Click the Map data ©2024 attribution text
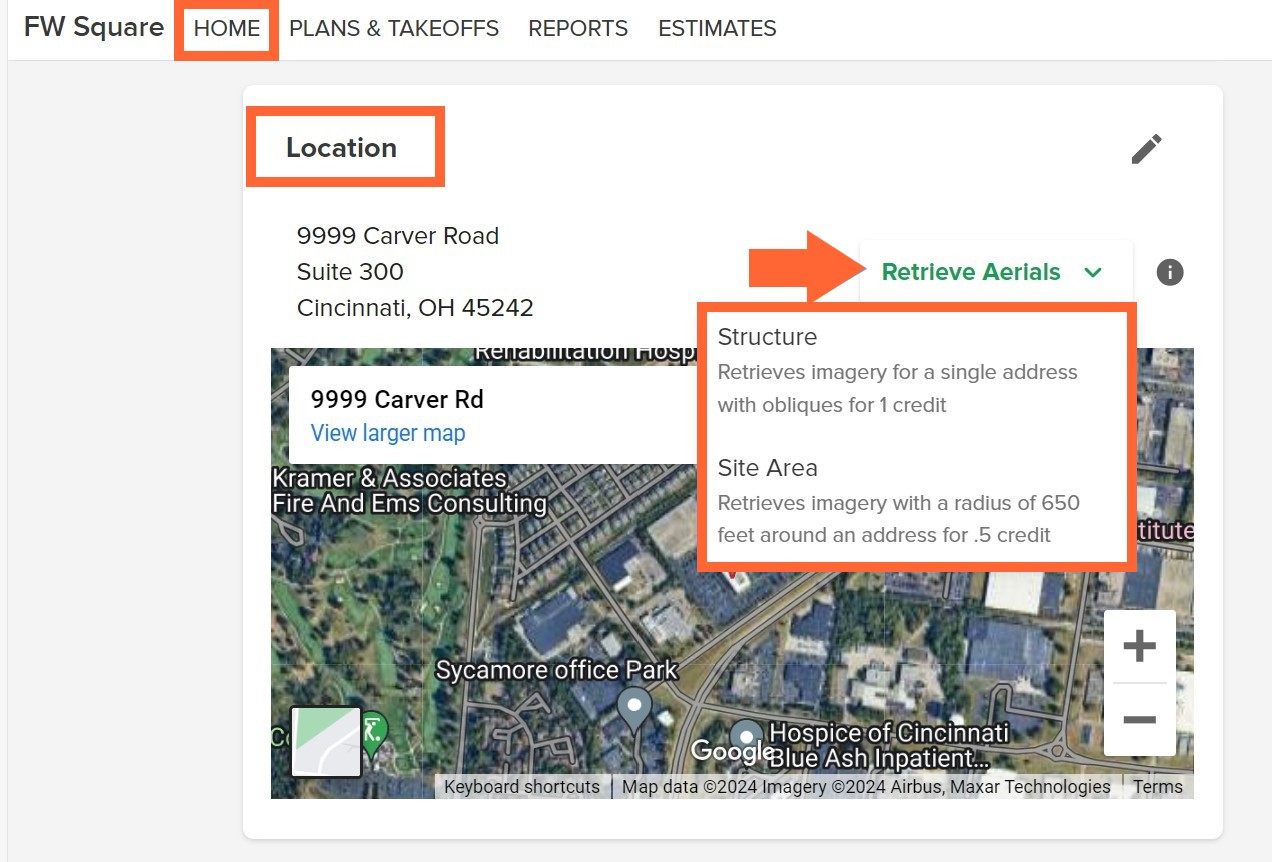 [x=866, y=787]
